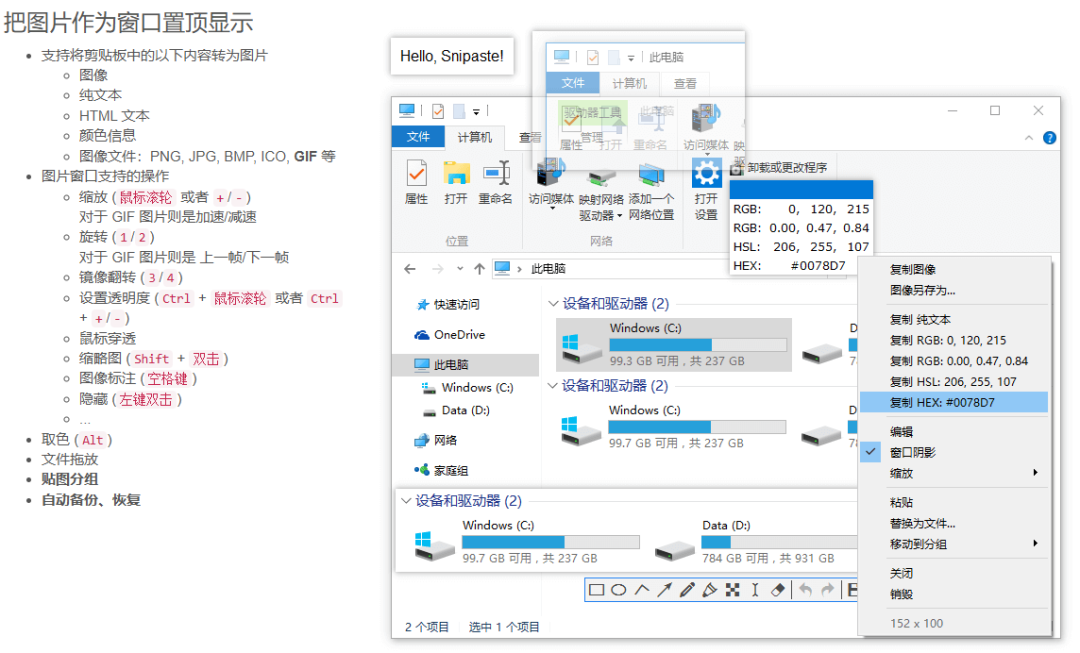Collapse the 设备和驱动器 (2) section

point(554,303)
